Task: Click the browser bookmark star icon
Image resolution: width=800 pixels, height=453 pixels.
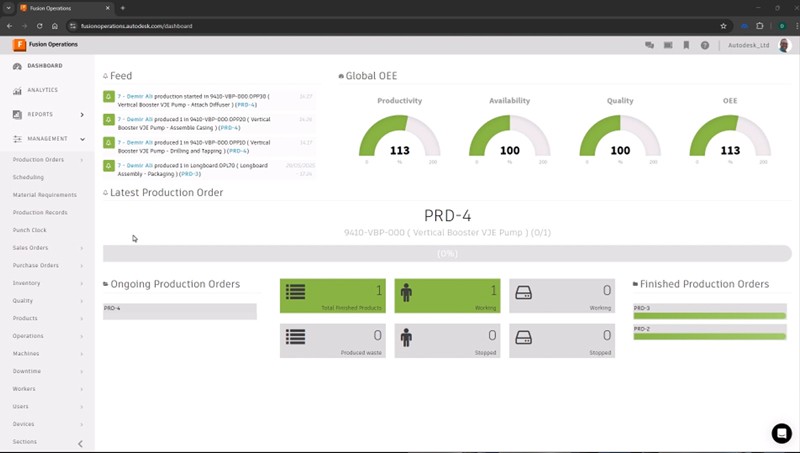Action: pyautogui.click(x=723, y=26)
